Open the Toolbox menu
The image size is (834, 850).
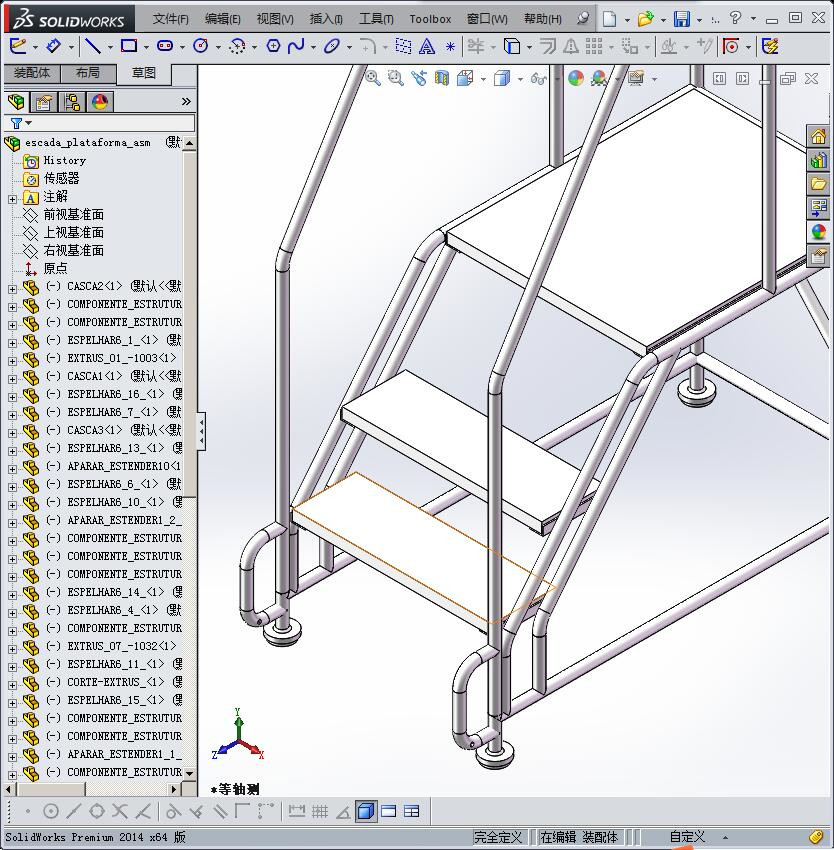point(430,19)
